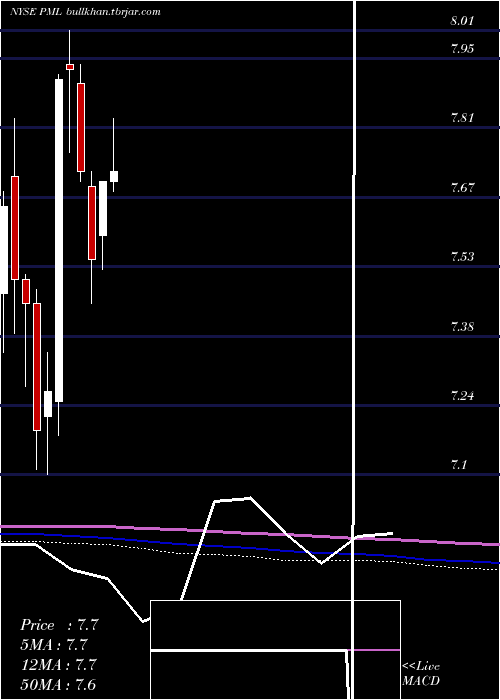Click the long red candle bottoming near 7.2
The height and width of the screenshot is (700, 500).
37,367
